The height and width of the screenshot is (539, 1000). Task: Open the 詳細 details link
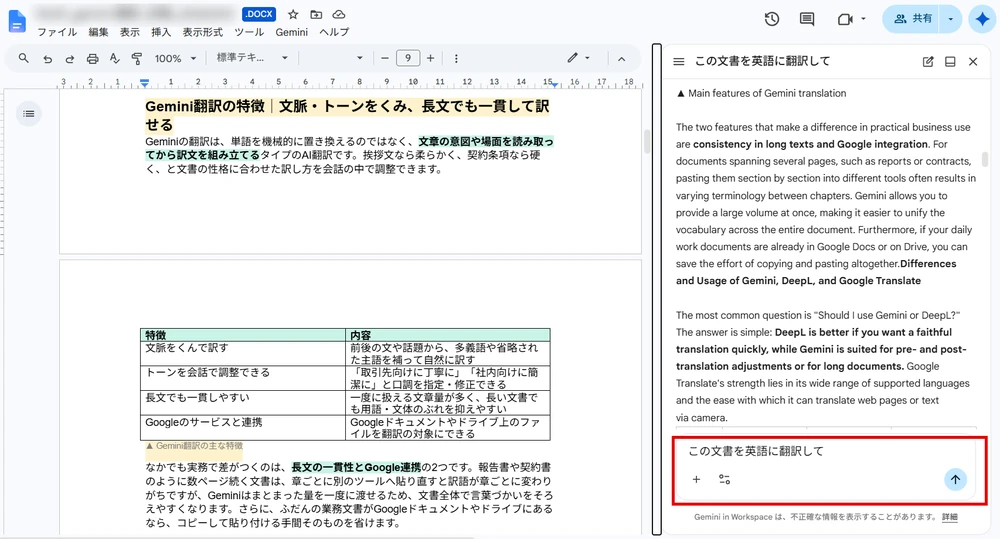950,517
